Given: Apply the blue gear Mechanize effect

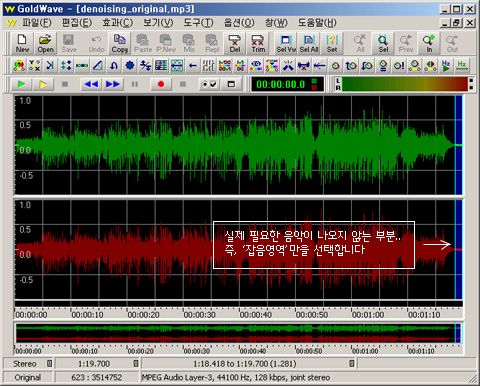Looking at the screenshot, I should pyautogui.click(x=130, y=66).
